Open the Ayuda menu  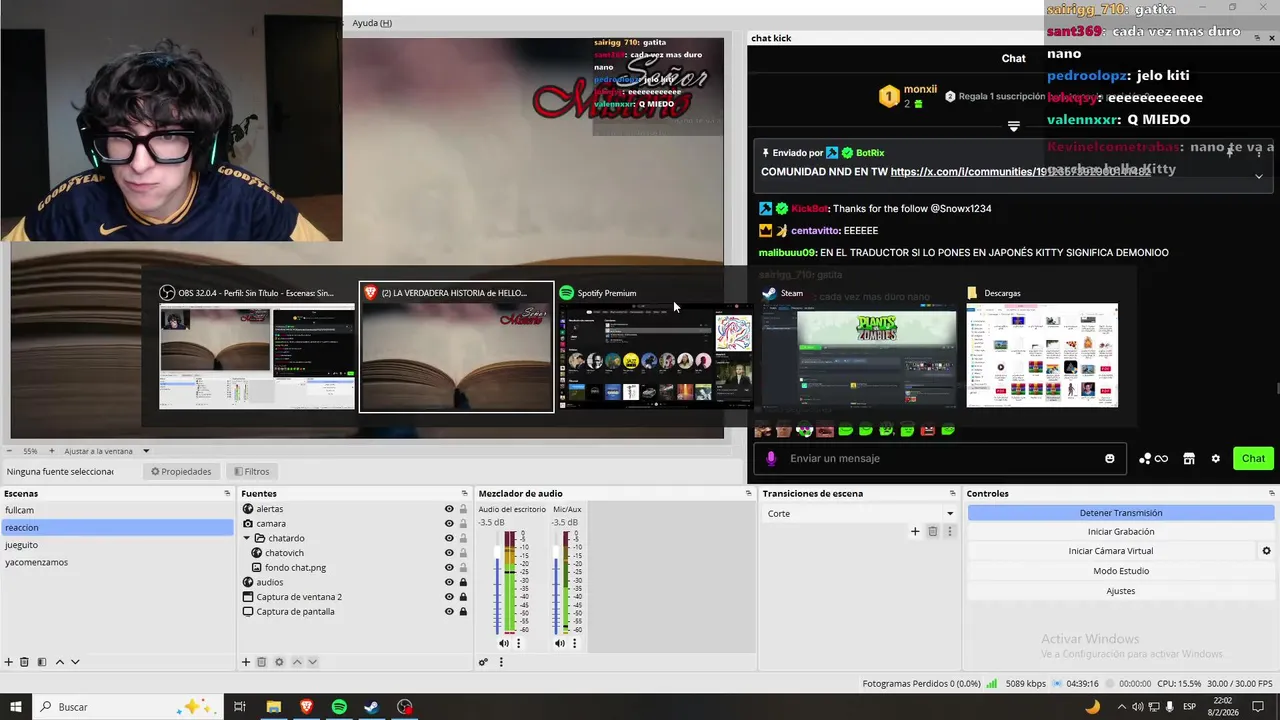point(372,23)
